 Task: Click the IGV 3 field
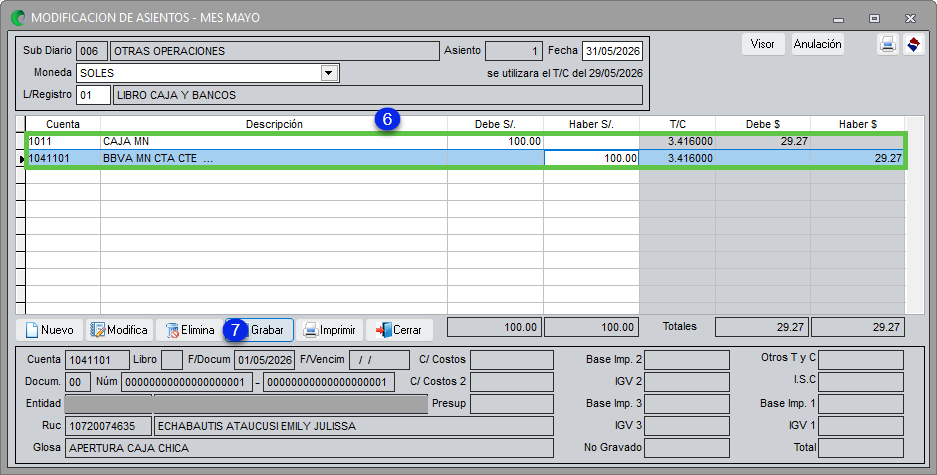point(687,426)
